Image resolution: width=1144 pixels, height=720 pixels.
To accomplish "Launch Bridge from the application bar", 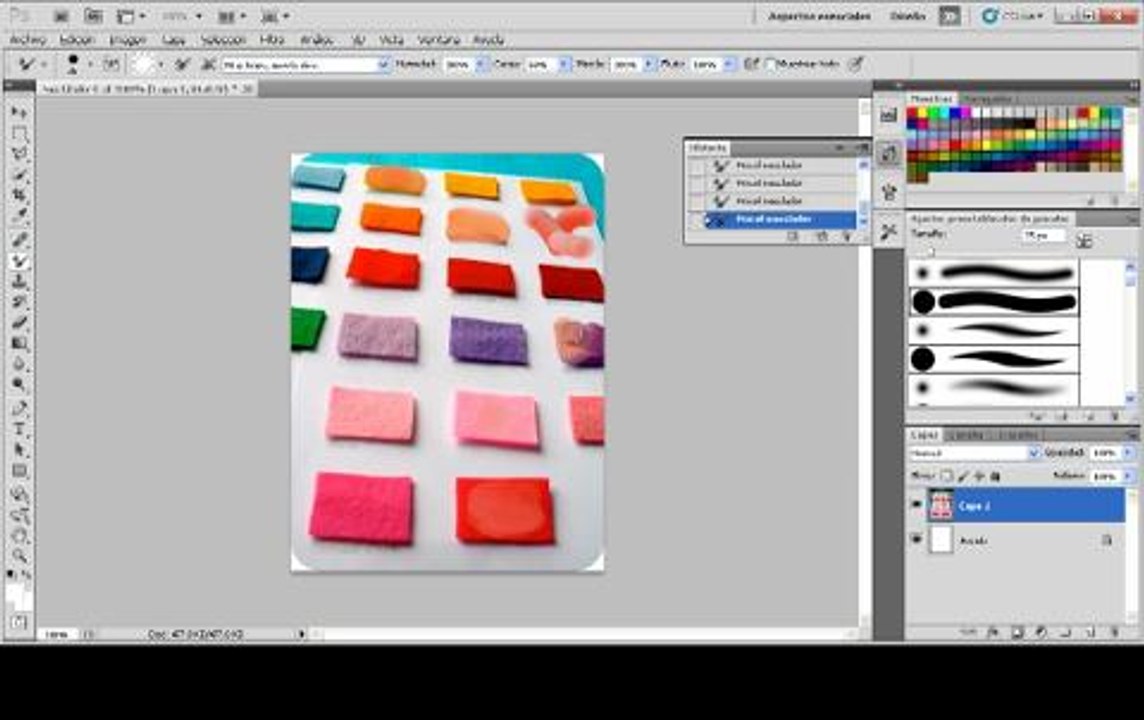I will (x=61, y=15).
